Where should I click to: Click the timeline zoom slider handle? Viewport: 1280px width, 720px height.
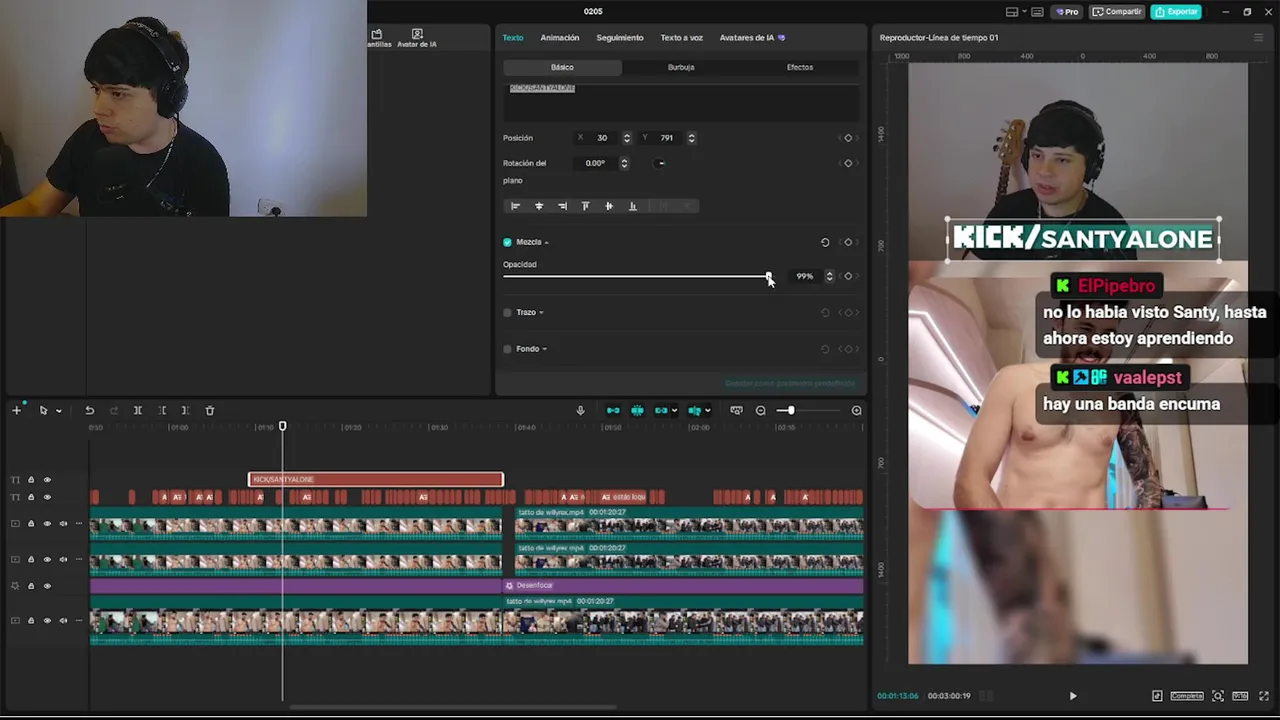click(x=790, y=410)
